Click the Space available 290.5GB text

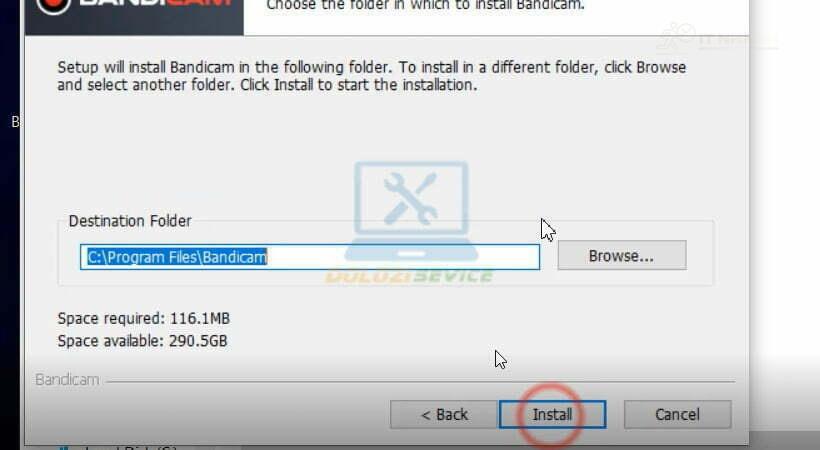point(142,341)
